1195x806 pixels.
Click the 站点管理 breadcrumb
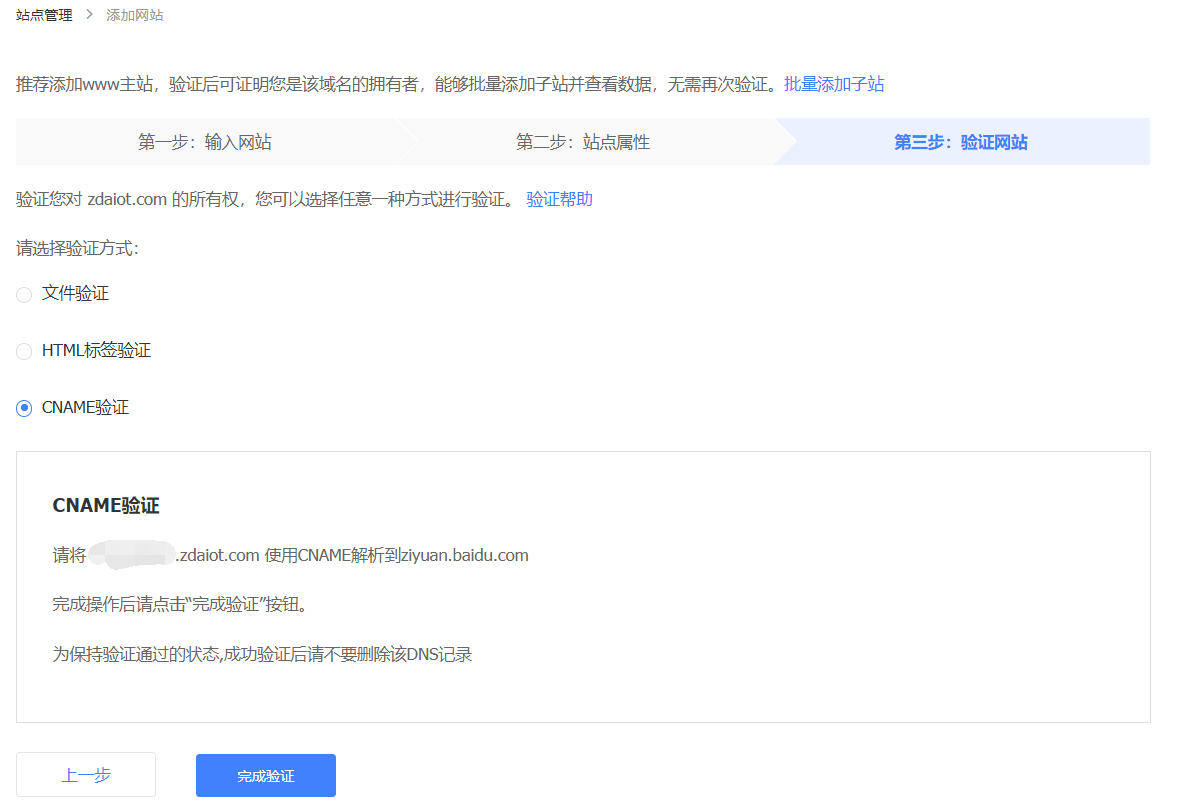[x=44, y=15]
